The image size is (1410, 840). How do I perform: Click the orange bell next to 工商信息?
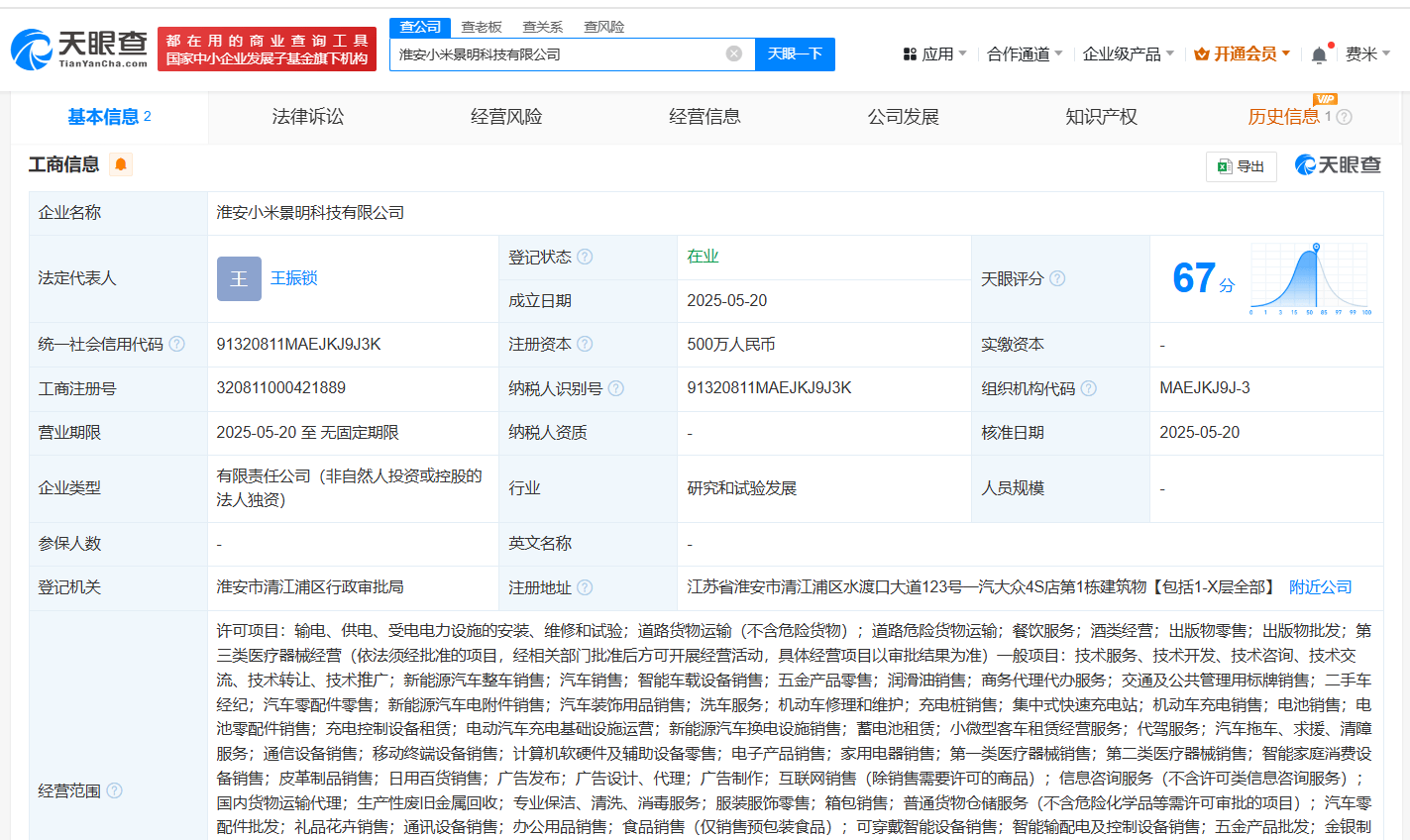121,164
